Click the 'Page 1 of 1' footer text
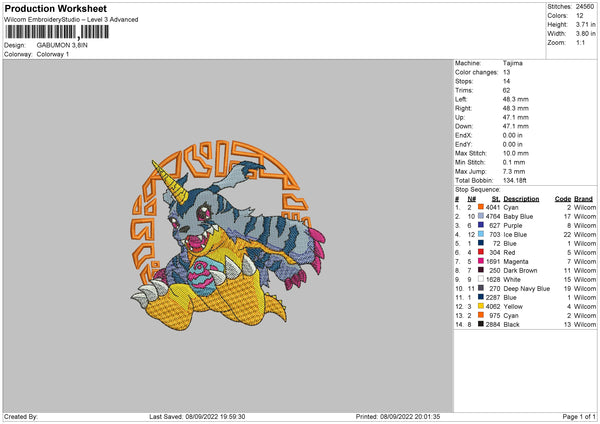Viewport: 600px width, 424px height. [x=579, y=416]
